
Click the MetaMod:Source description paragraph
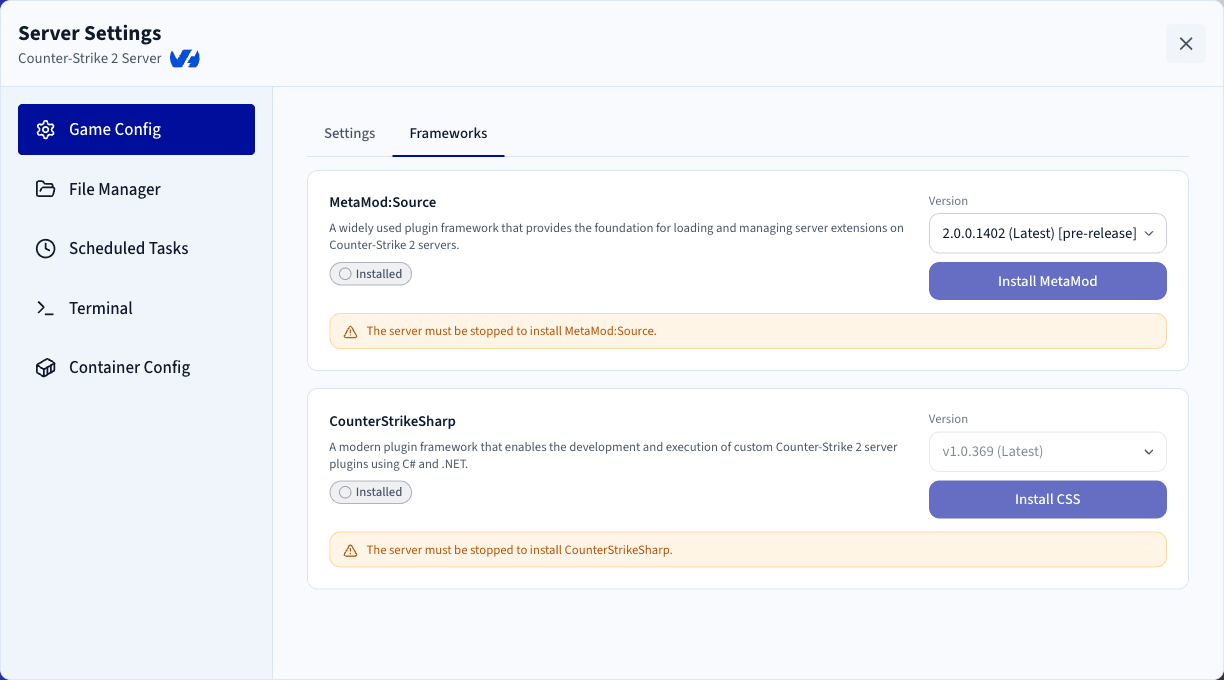(616, 236)
